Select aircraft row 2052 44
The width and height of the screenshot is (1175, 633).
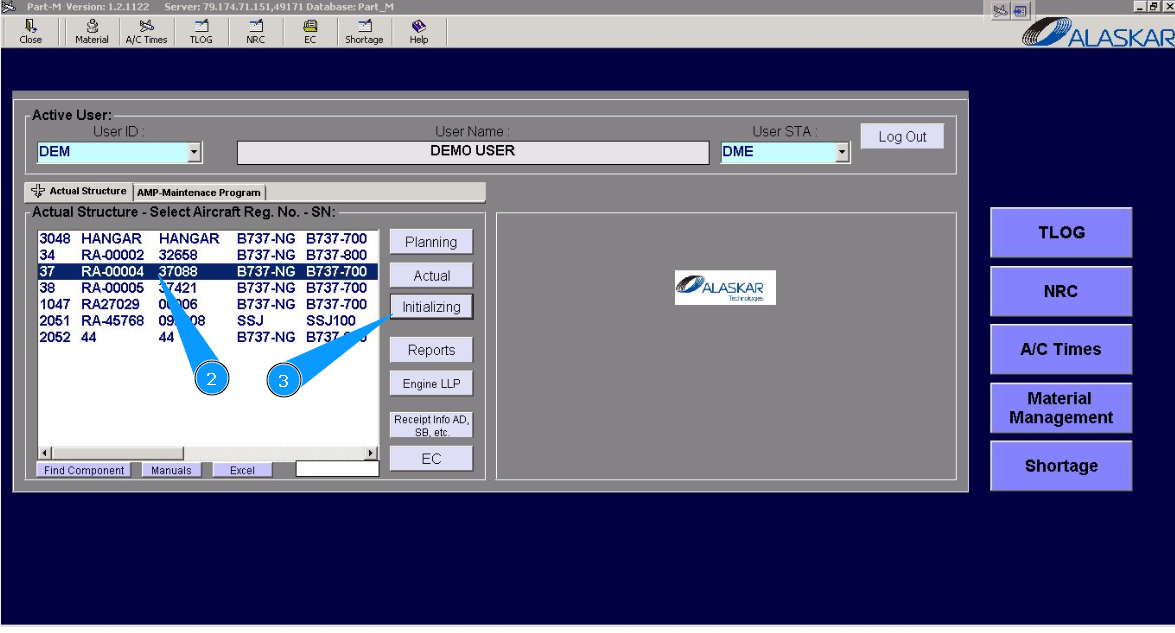(x=208, y=337)
